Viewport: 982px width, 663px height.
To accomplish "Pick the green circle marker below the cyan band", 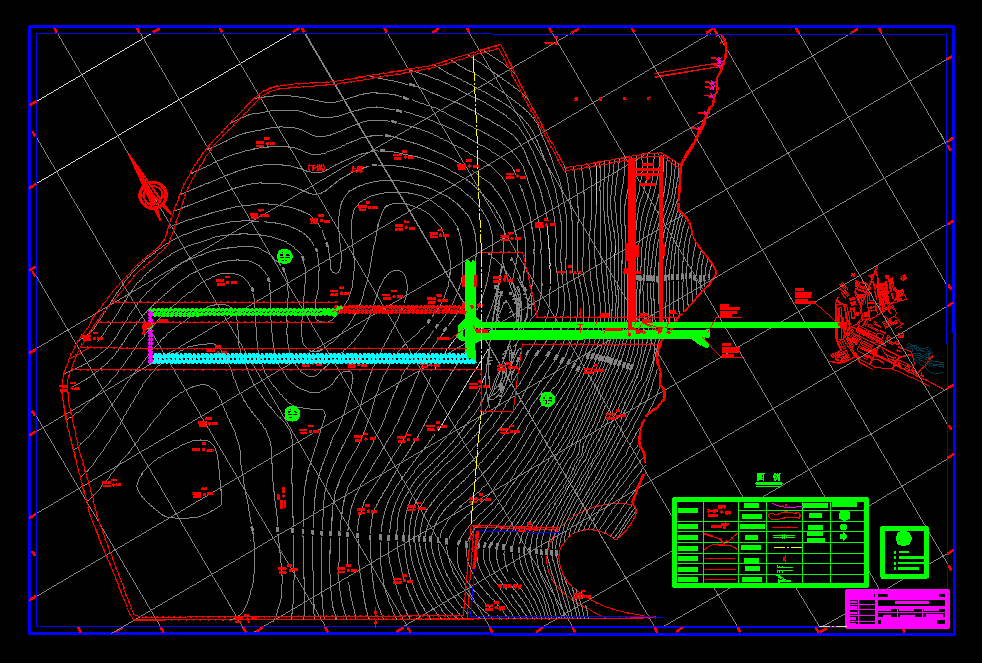I will click(x=292, y=413).
